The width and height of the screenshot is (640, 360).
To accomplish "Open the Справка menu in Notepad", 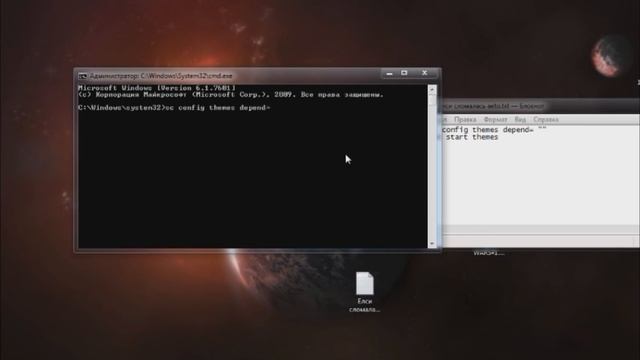I will pyautogui.click(x=546, y=120).
